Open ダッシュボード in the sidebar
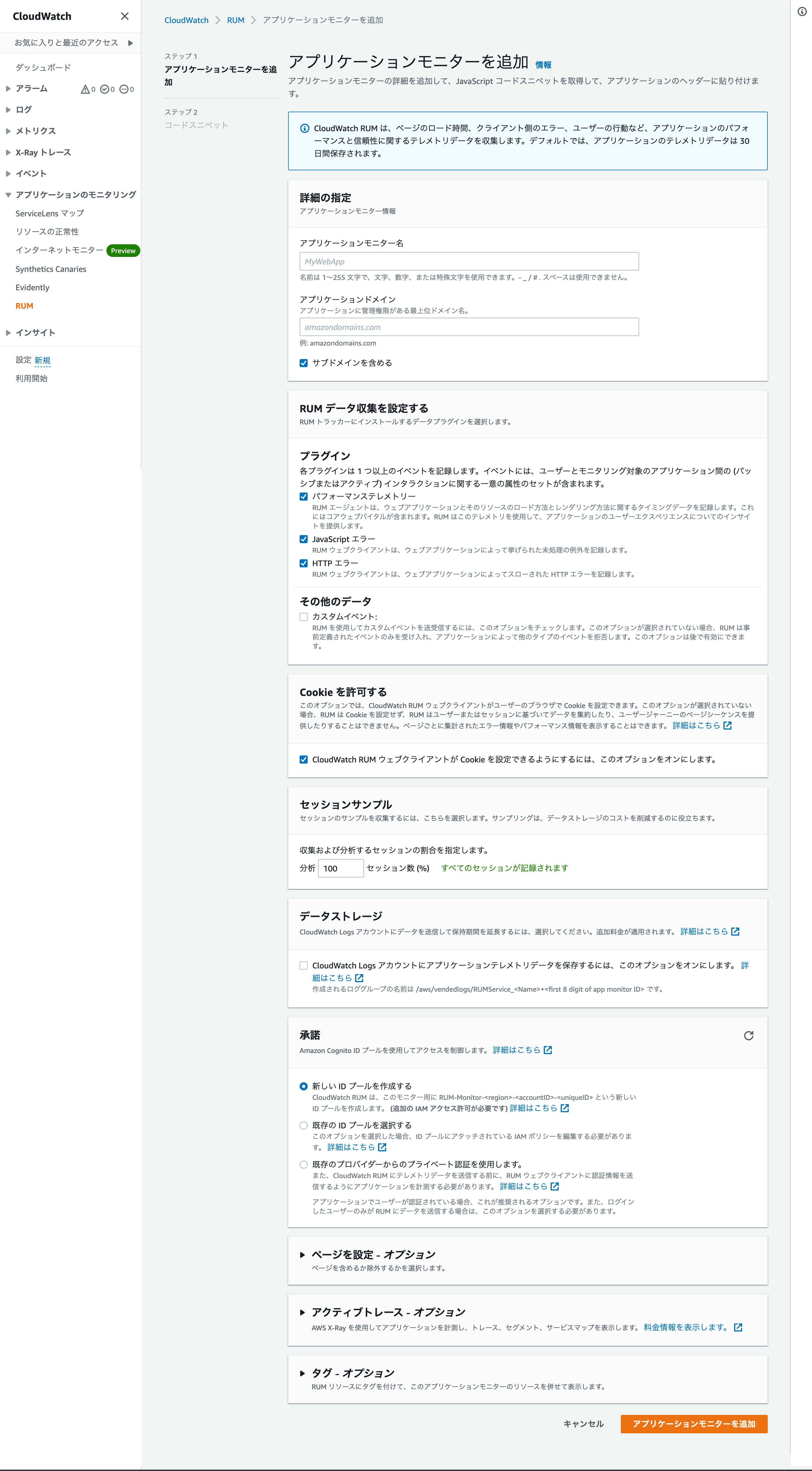Viewport: 812px width, 1471px height. (x=43, y=67)
